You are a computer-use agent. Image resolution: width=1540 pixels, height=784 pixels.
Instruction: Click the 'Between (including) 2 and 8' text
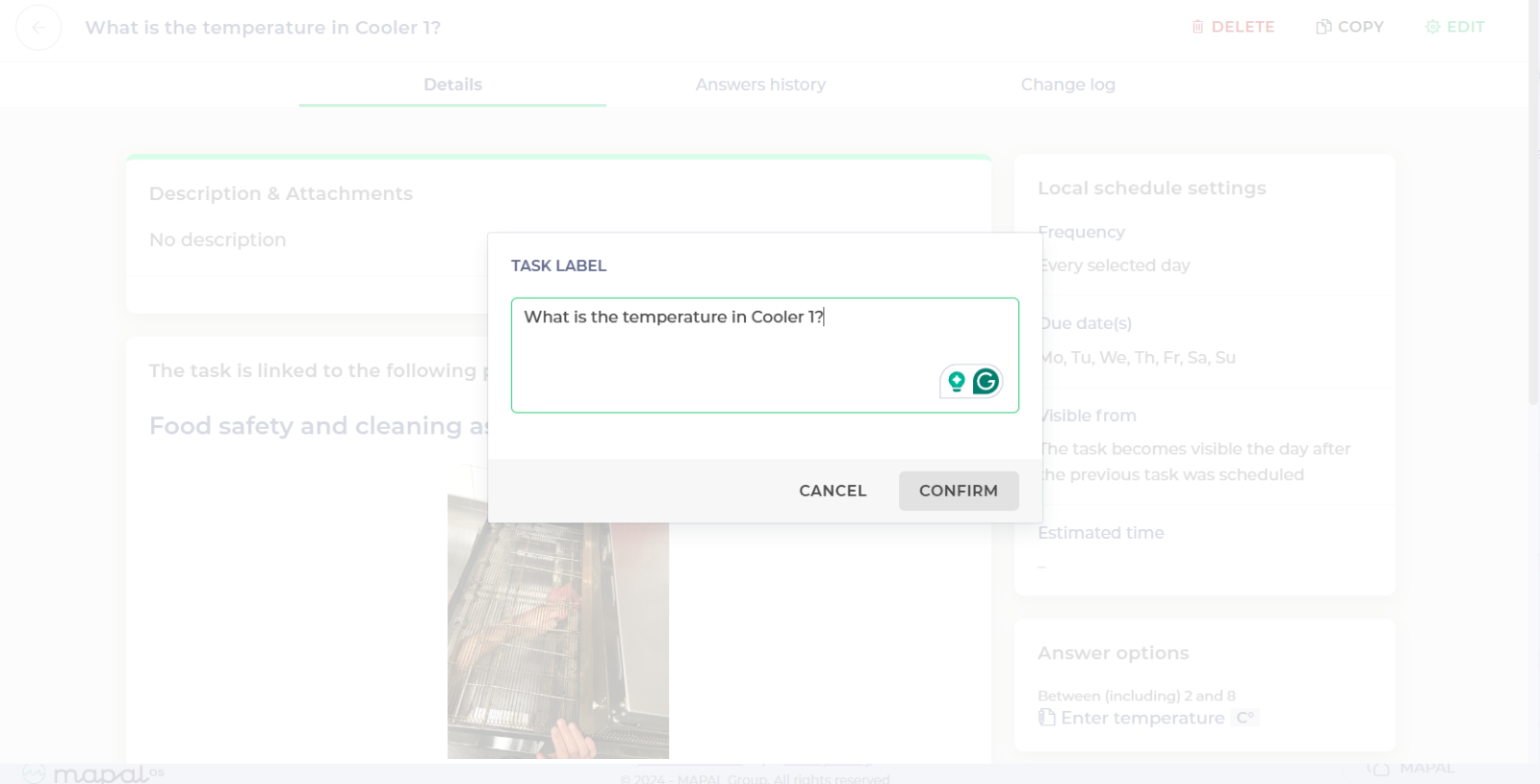tap(1137, 695)
